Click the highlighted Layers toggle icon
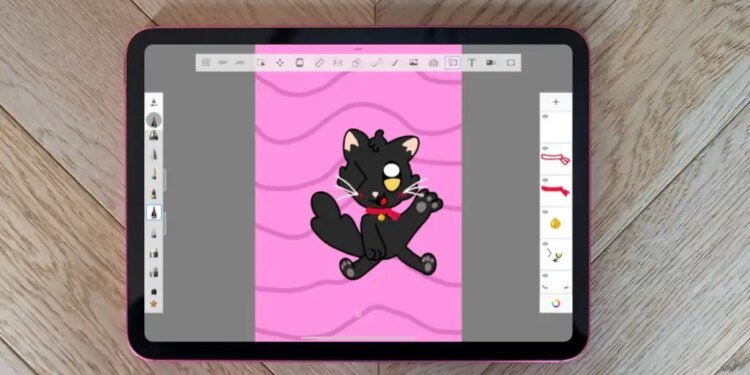The height and width of the screenshot is (375, 750). click(452, 63)
